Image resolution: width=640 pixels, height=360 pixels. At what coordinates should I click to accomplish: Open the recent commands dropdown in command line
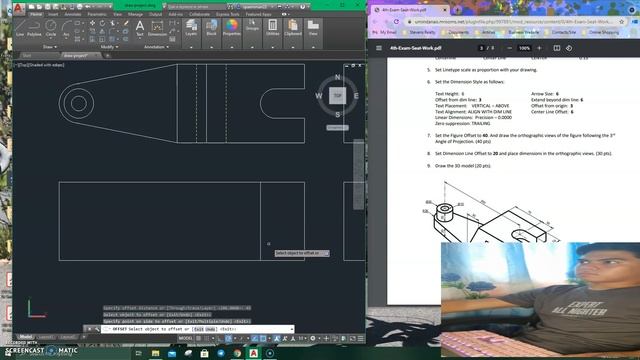(106, 329)
